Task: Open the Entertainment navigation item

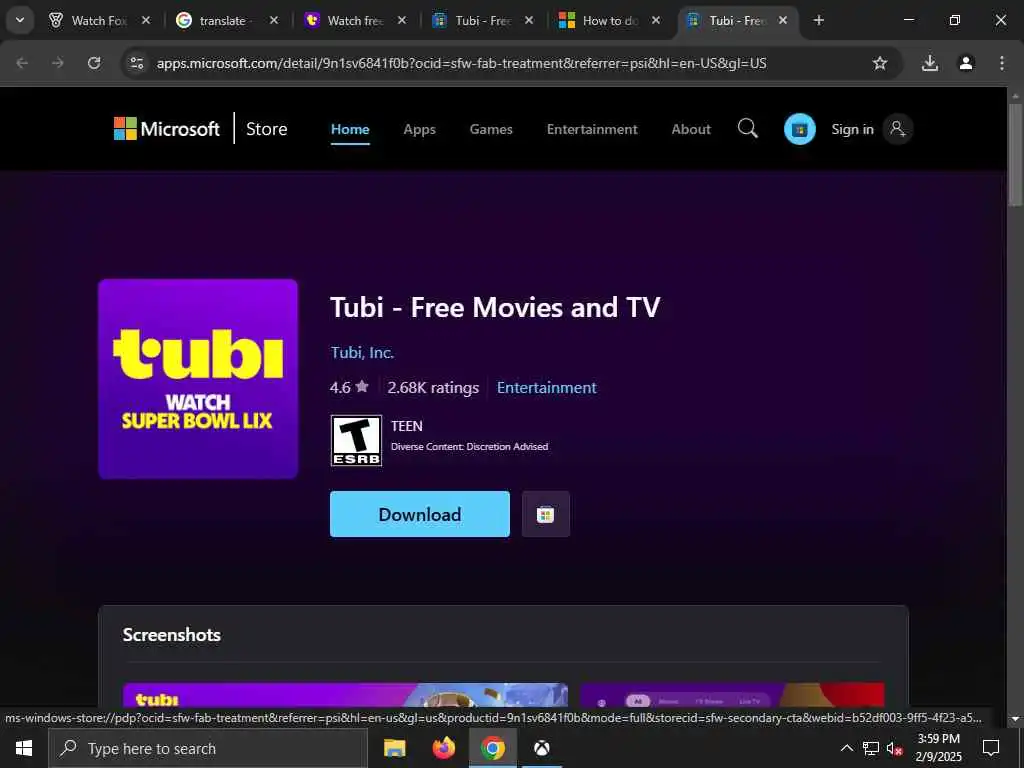Action: tap(592, 129)
